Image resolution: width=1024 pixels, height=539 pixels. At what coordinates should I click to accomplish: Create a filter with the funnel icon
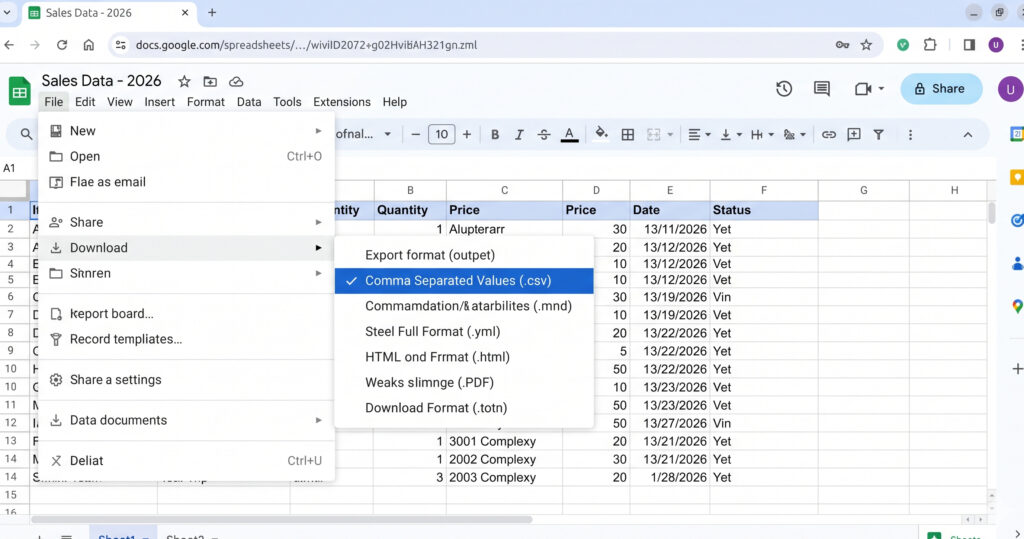[x=878, y=135]
